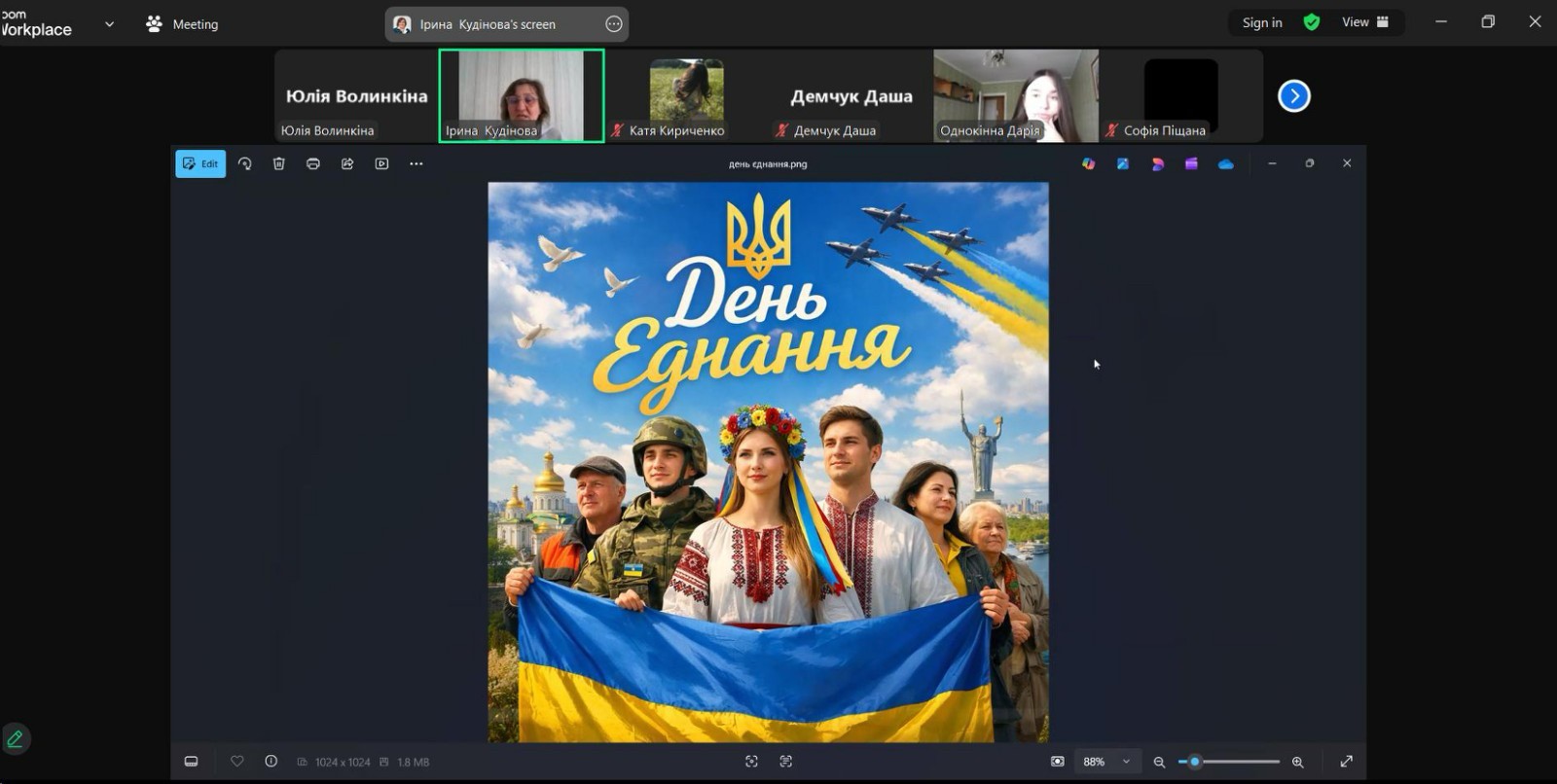
Task: Print the image via printer icon
Action: (313, 164)
